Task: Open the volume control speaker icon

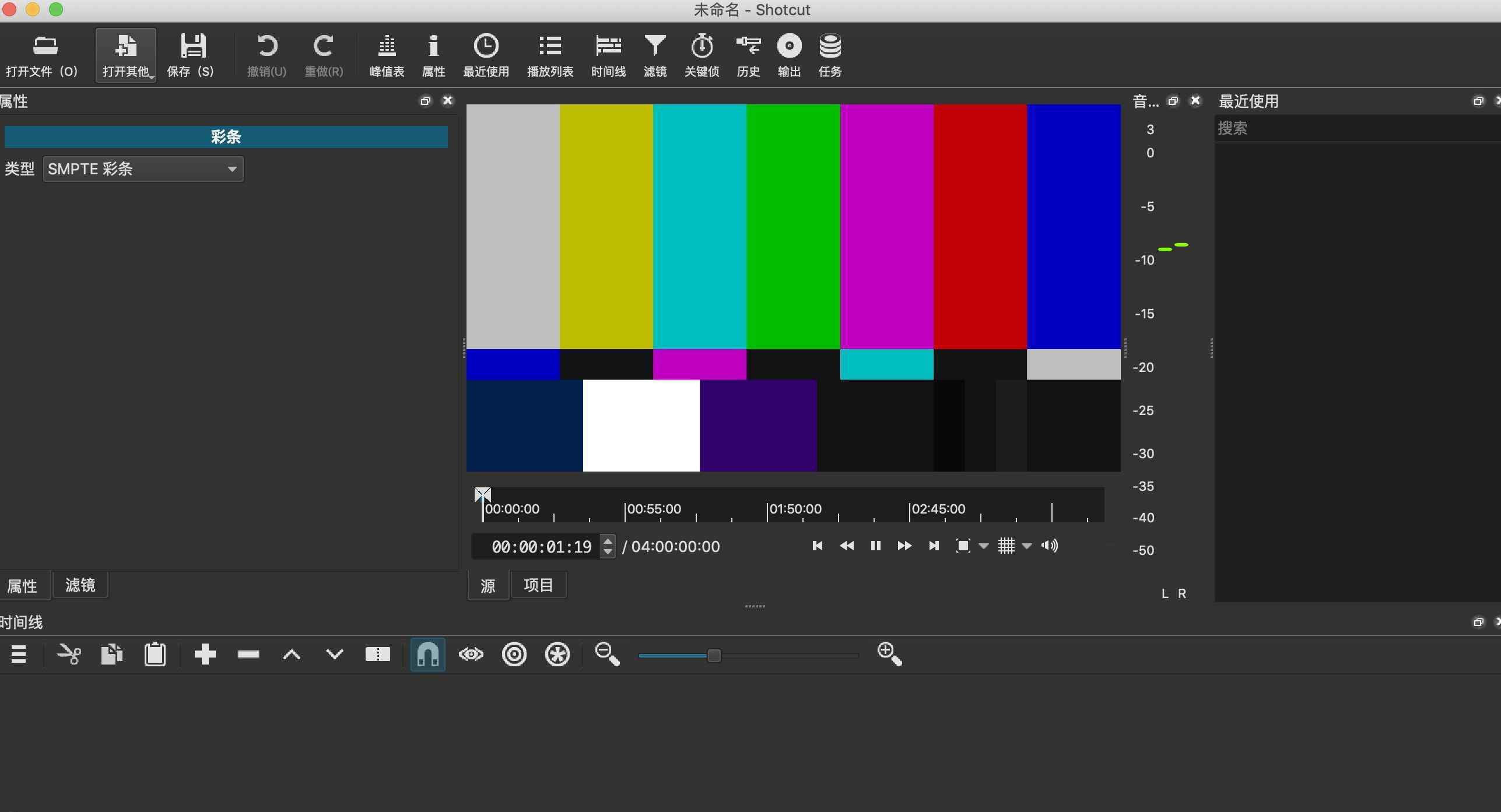Action: [x=1050, y=546]
